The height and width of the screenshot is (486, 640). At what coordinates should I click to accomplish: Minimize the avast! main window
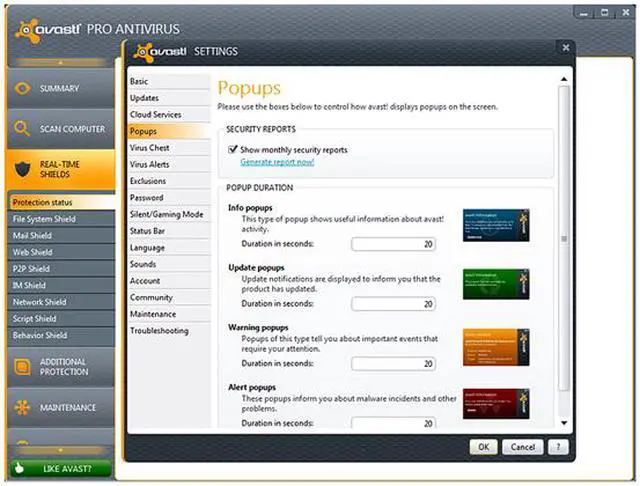click(584, 13)
